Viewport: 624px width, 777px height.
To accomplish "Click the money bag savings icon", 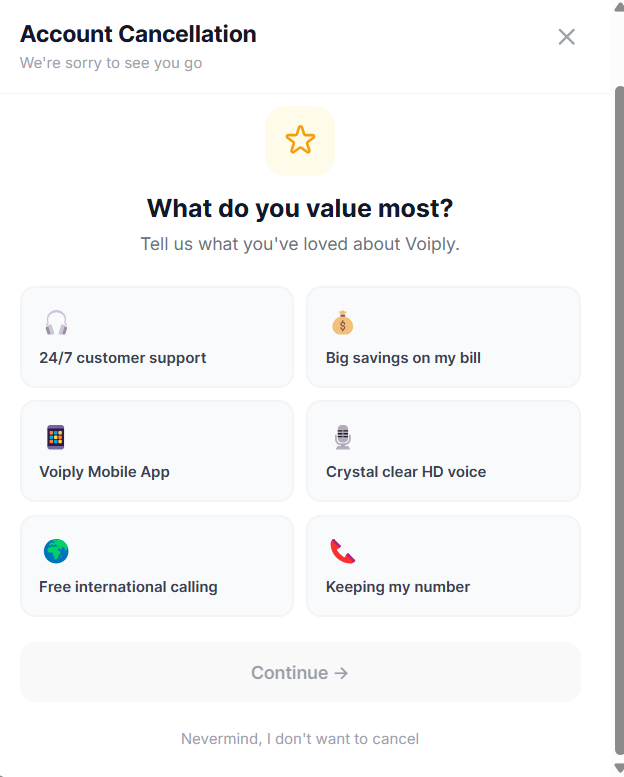I will (x=343, y=323).
